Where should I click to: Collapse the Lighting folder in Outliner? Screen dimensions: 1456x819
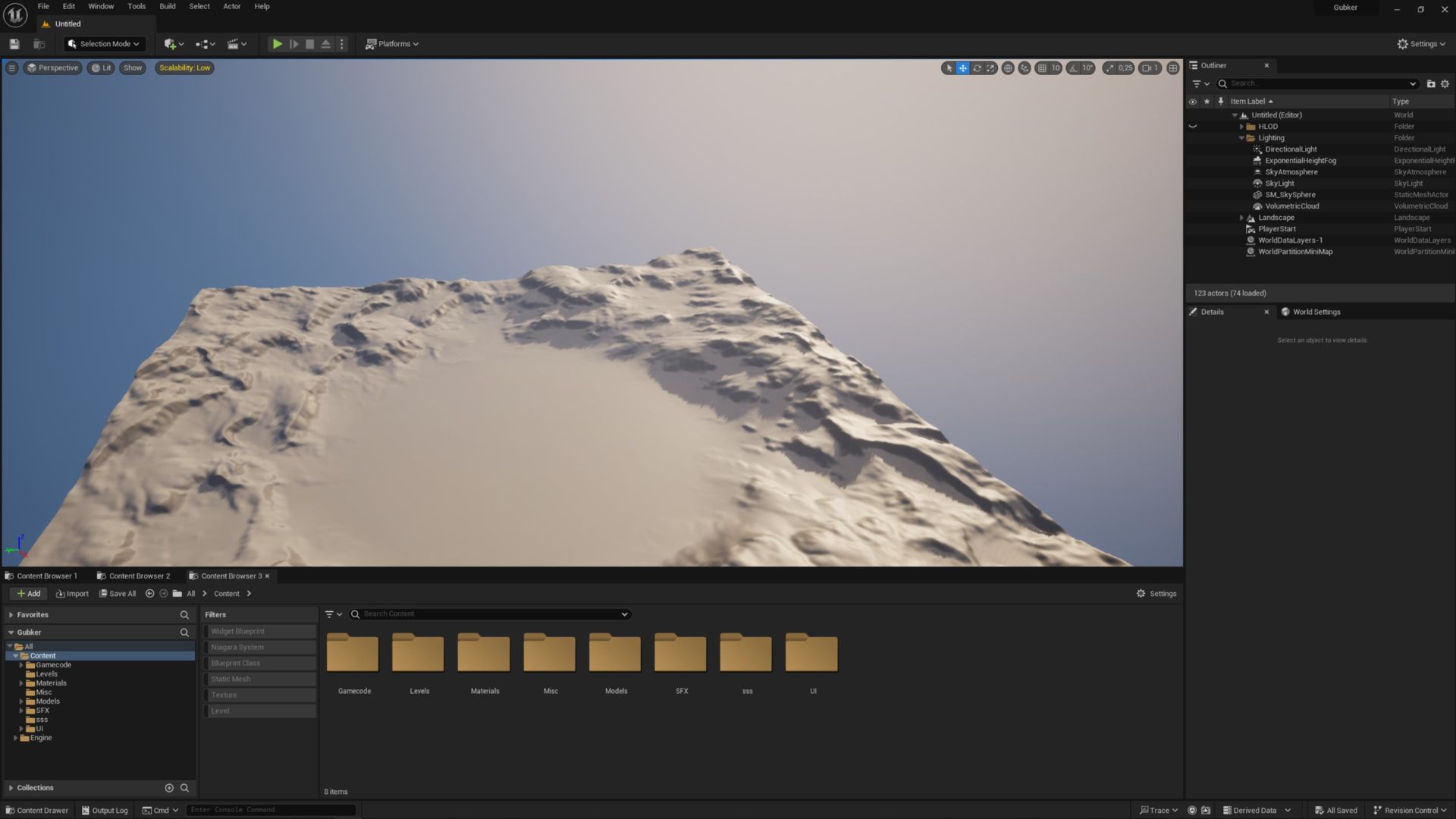pyautogui.click(x=1241, y=138)
